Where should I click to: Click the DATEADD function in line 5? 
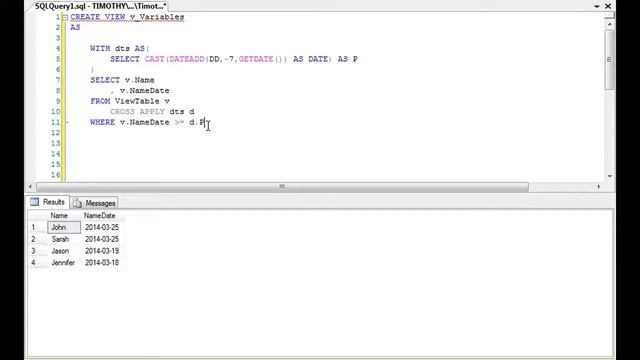(187, 59)
